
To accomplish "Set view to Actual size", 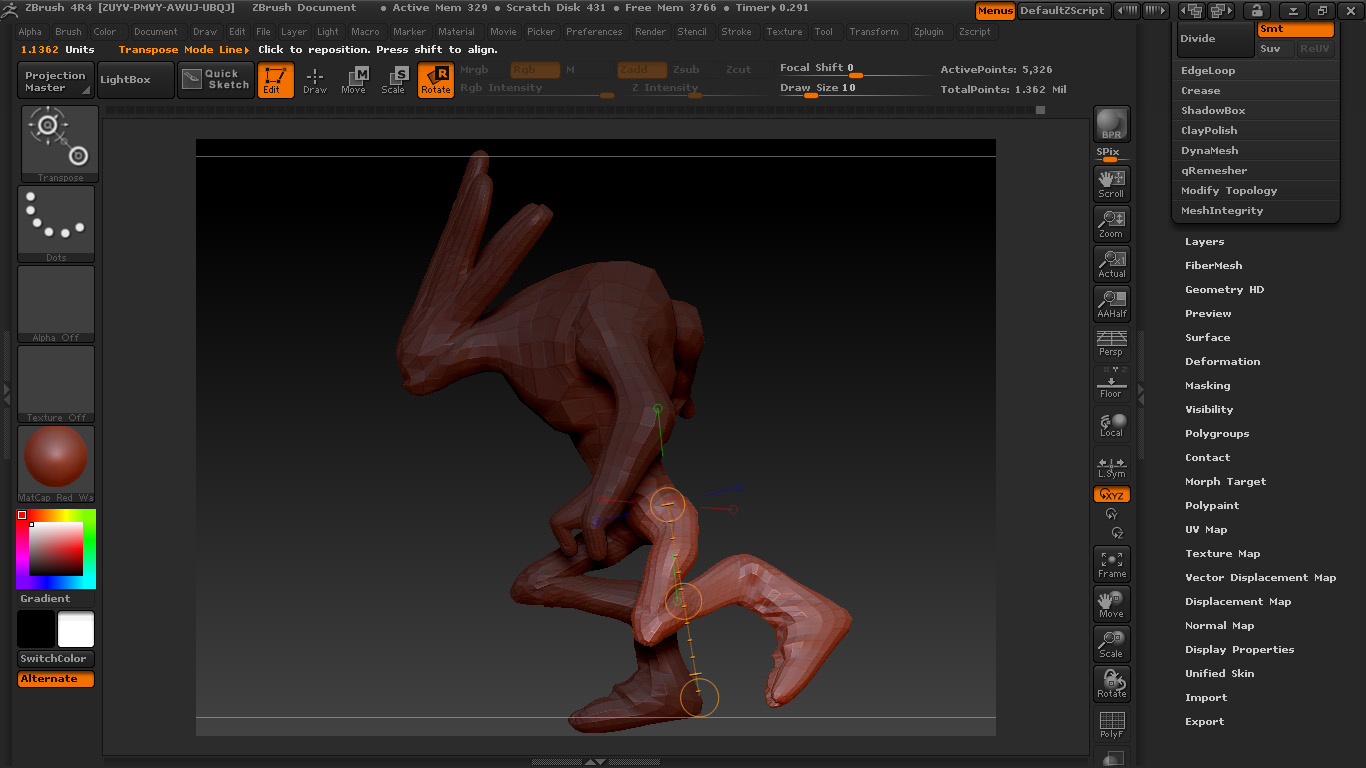I will [1111, 264].
